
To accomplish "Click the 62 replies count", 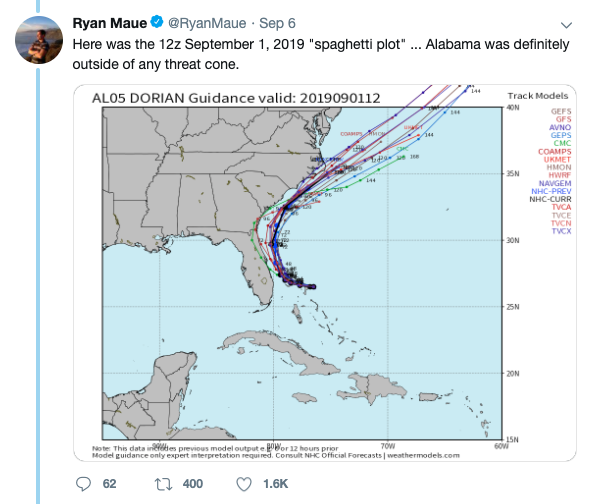I will [x=109, y=484].
